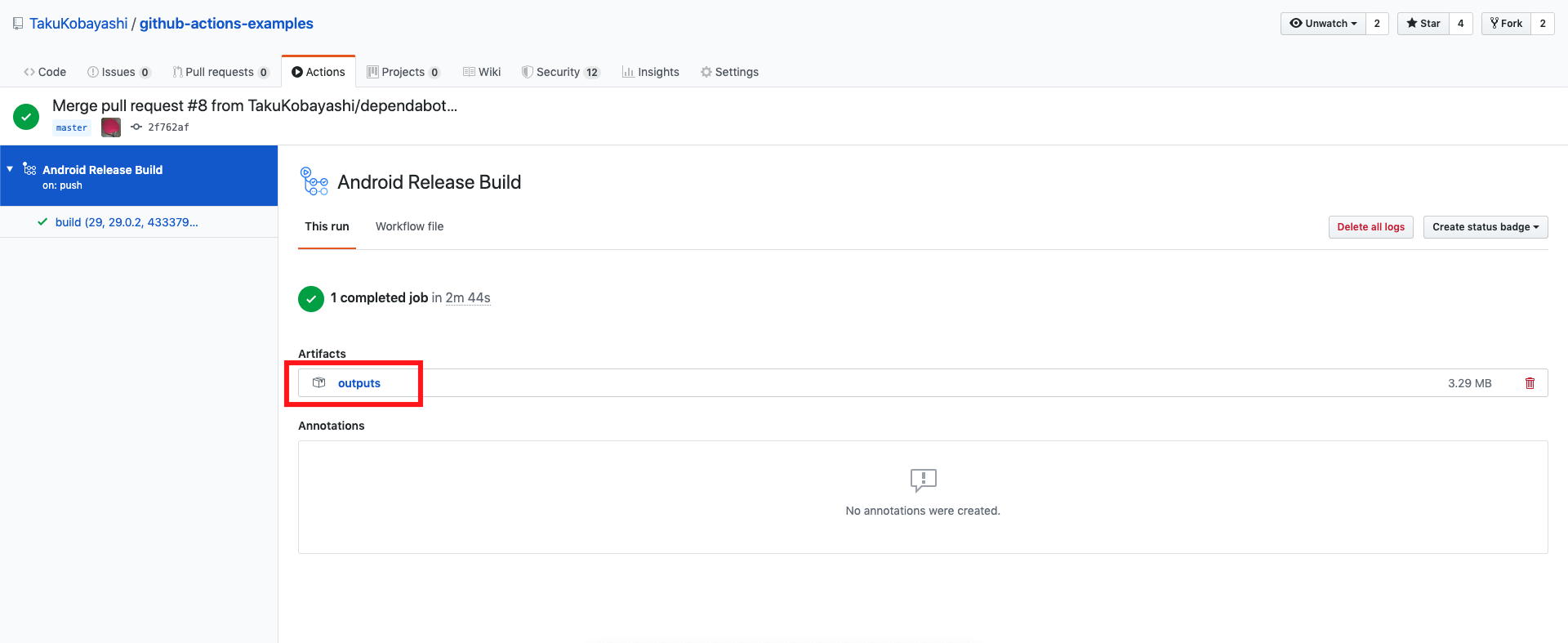Click the workflow icon next to Android Release Build heading

tap(314, 181)
